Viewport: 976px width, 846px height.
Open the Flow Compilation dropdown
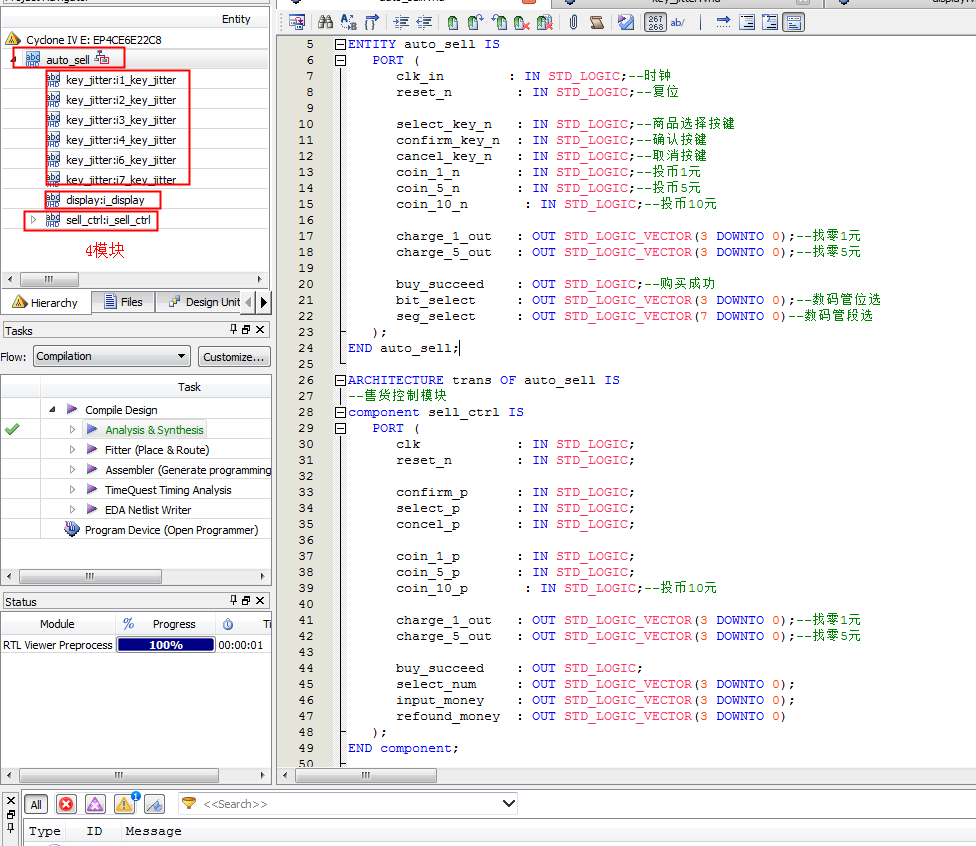[181, 356]
